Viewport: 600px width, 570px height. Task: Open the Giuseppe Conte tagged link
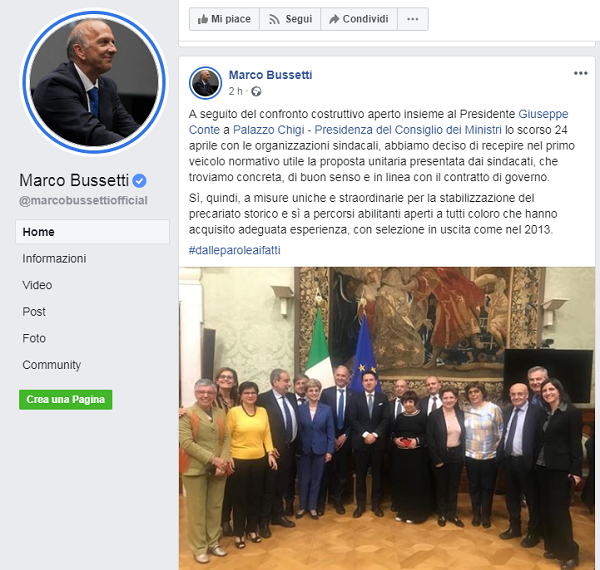[x=543, y=114]
